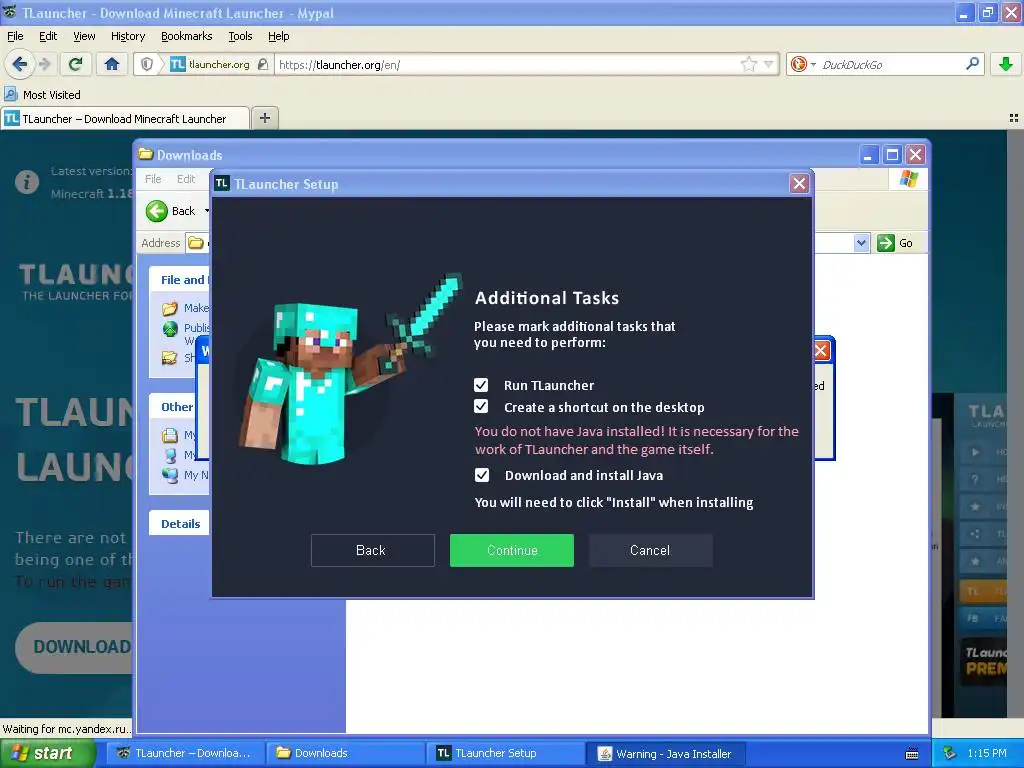This screenshot has width=1024, height=768.
Task: Open the Windows Start menu
Action: pos(46,753)
